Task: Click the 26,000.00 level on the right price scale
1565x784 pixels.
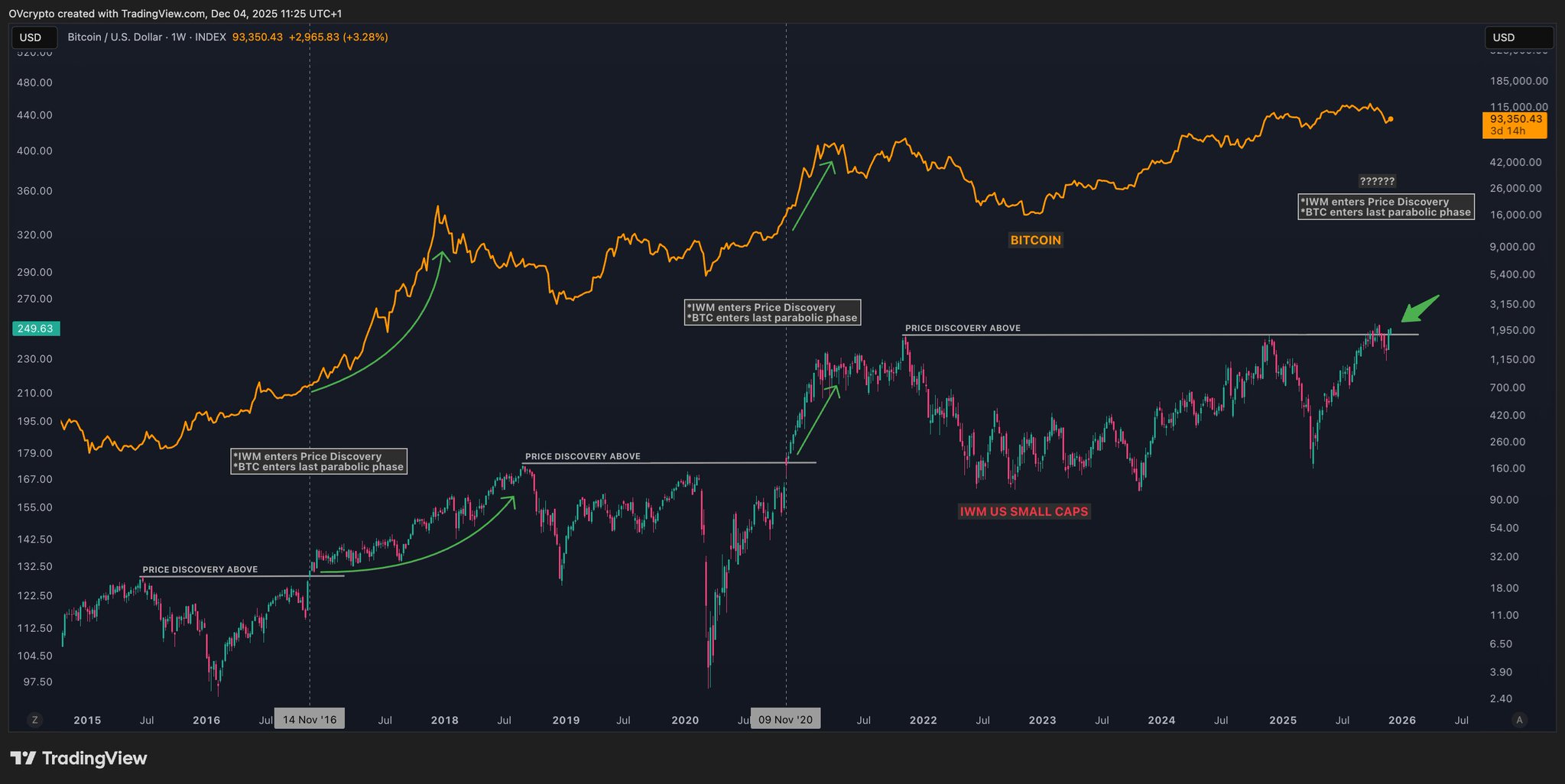Action: coord(1515,188)
